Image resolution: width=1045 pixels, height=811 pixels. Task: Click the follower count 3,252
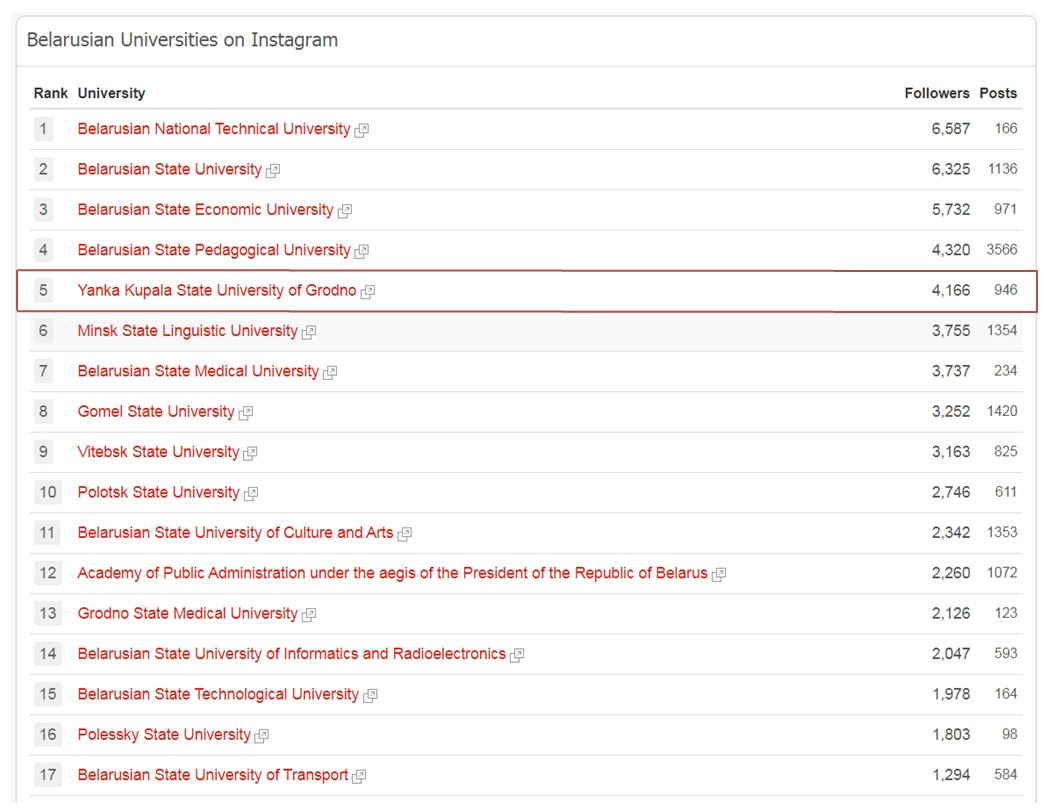(950, 411)
